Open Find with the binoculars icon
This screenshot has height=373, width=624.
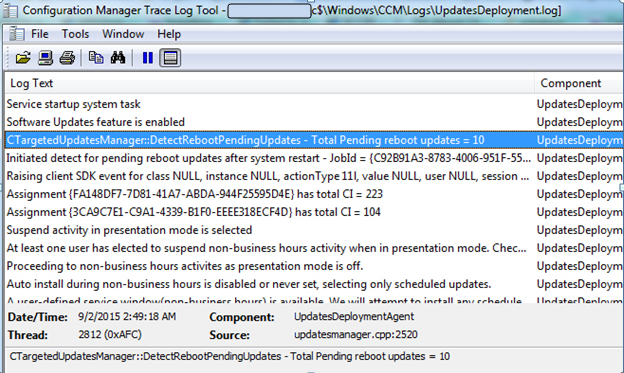tap(118, 58)
